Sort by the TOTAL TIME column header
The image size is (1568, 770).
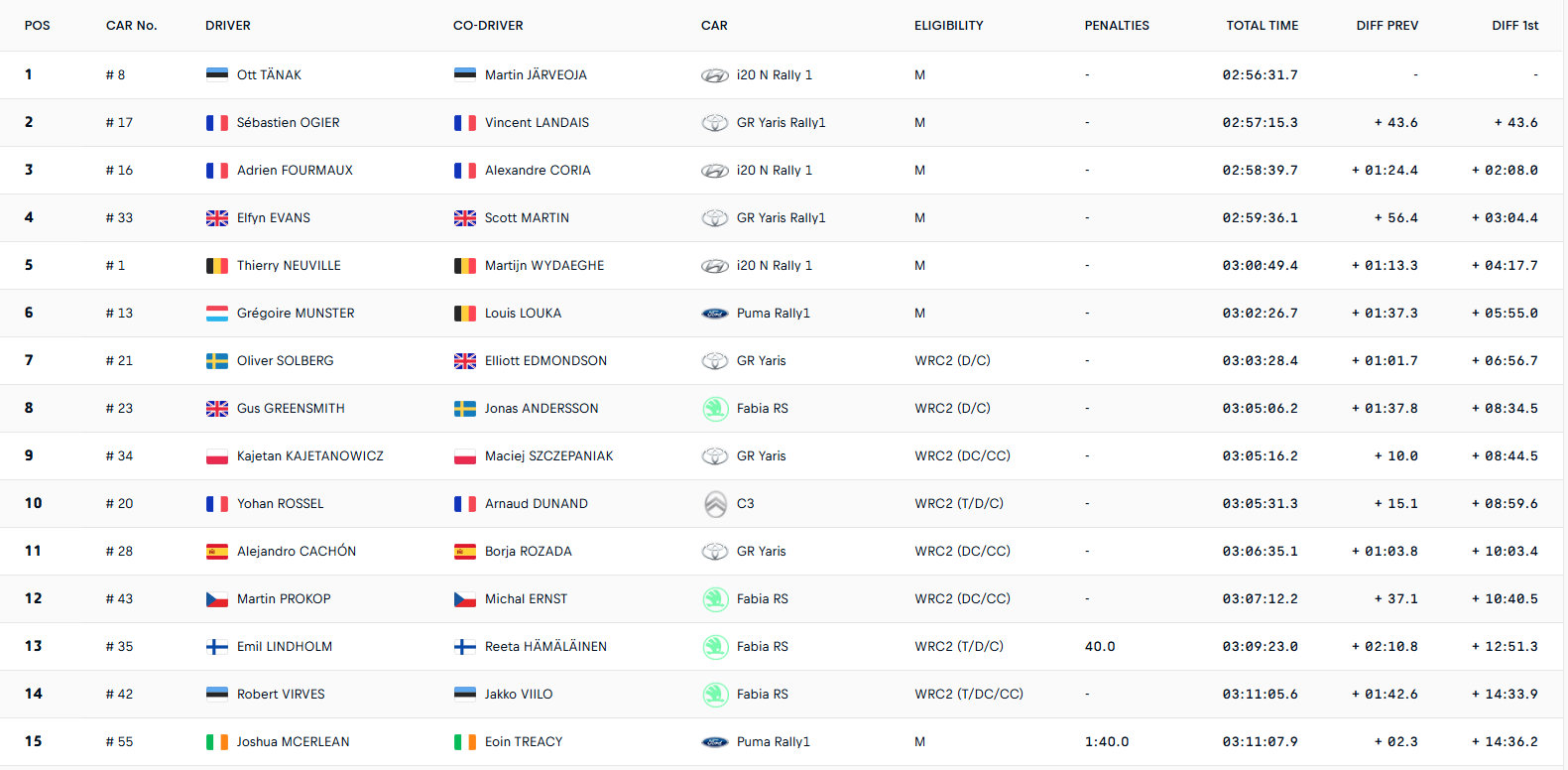1262,26
